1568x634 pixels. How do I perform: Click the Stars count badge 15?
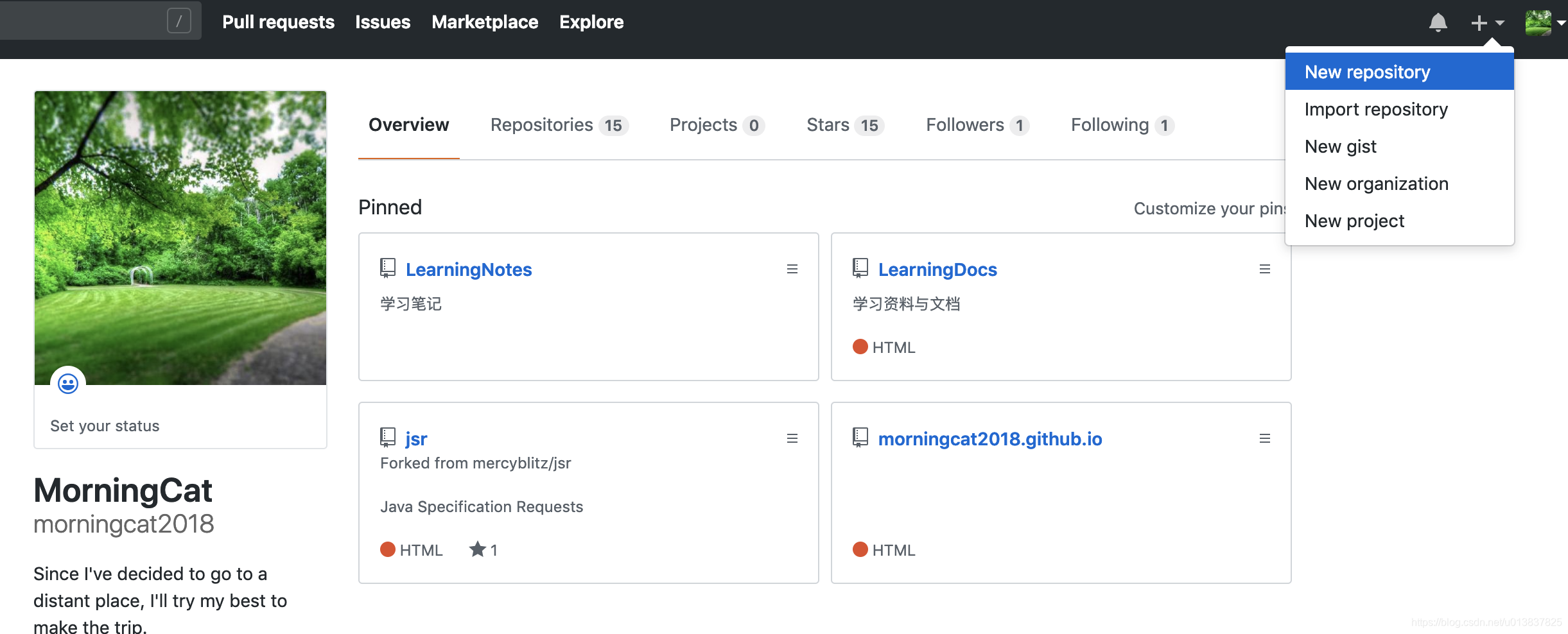869,126
